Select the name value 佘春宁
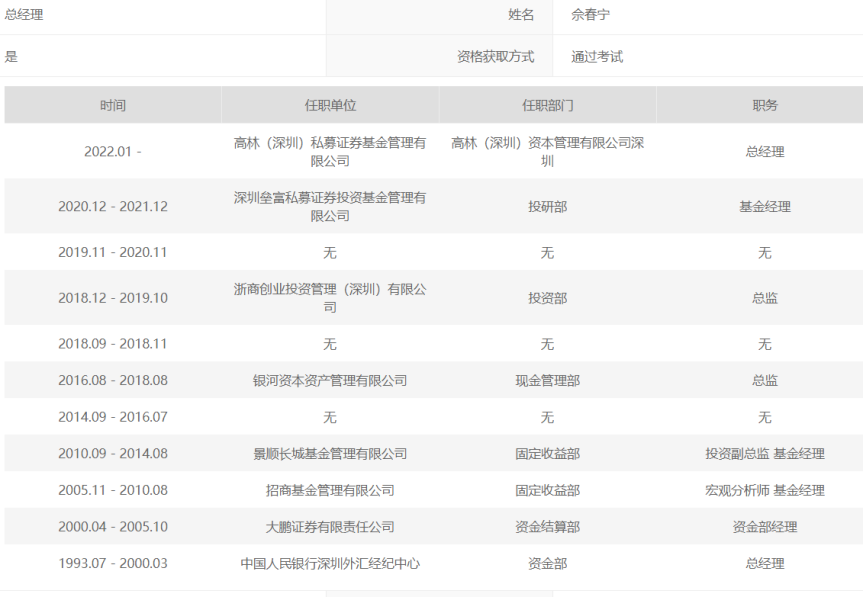Screen dimensions: 863x598 coord(591,15)
